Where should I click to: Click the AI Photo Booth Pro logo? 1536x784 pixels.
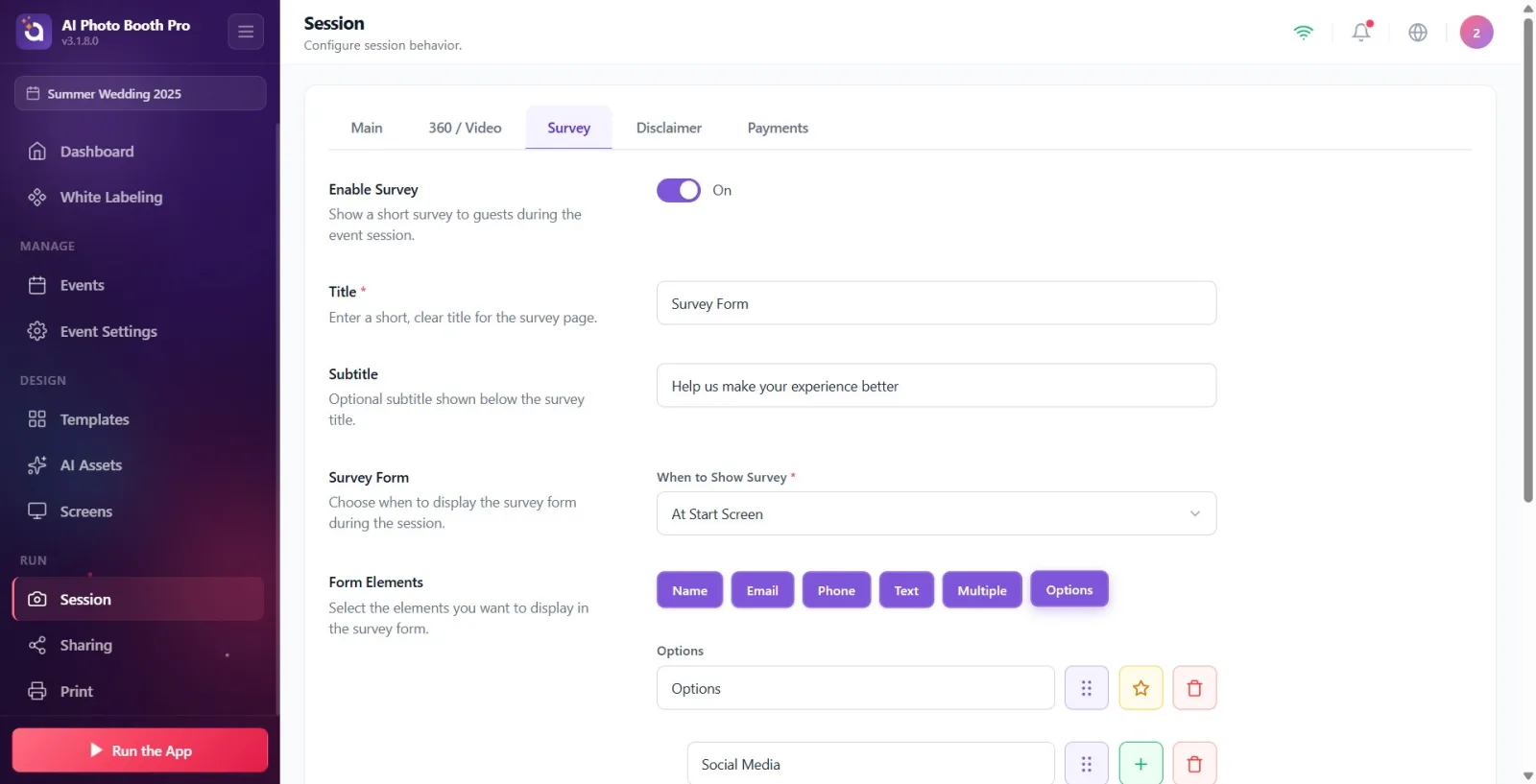coord(34,32)
